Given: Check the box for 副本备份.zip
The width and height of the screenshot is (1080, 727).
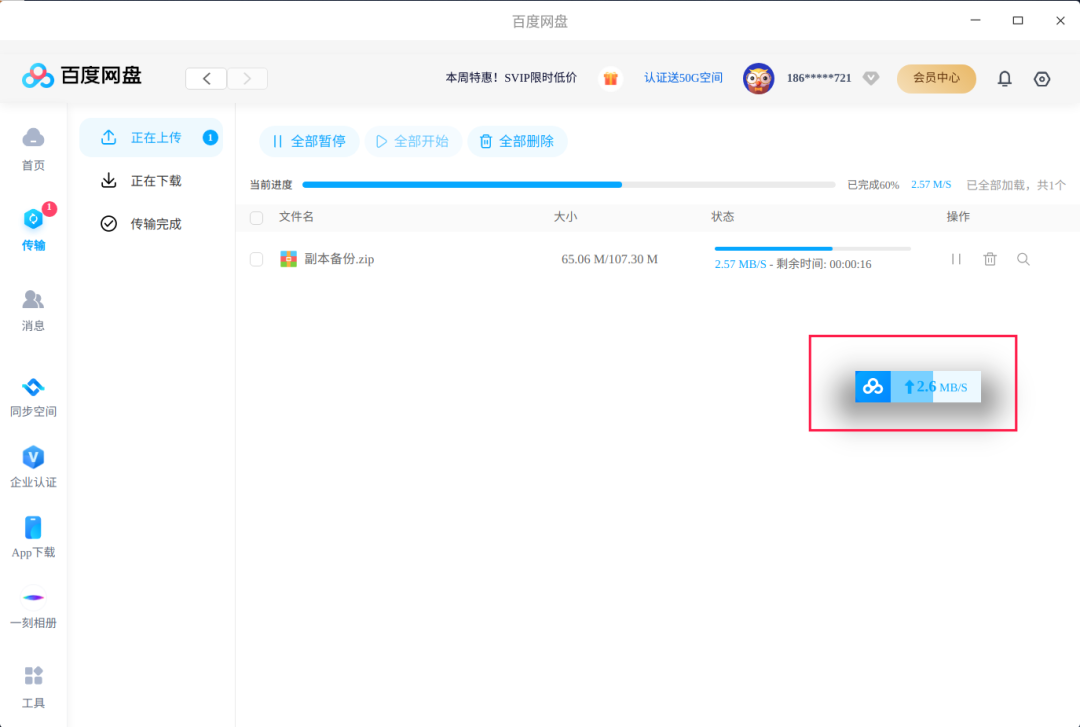Looking at the screenshot, I should (x=256, y=259).
